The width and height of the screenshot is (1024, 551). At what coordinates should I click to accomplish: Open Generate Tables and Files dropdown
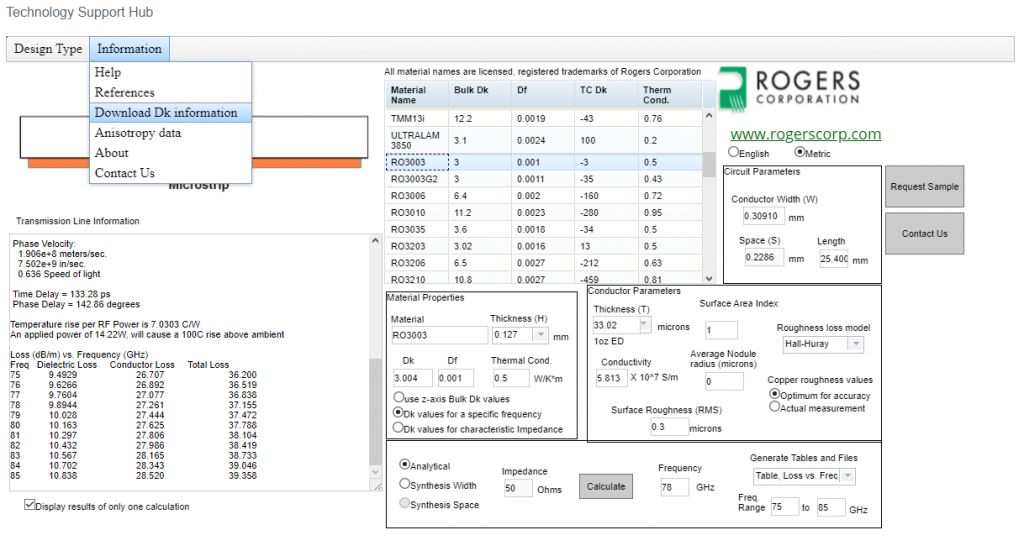point(848,476)
